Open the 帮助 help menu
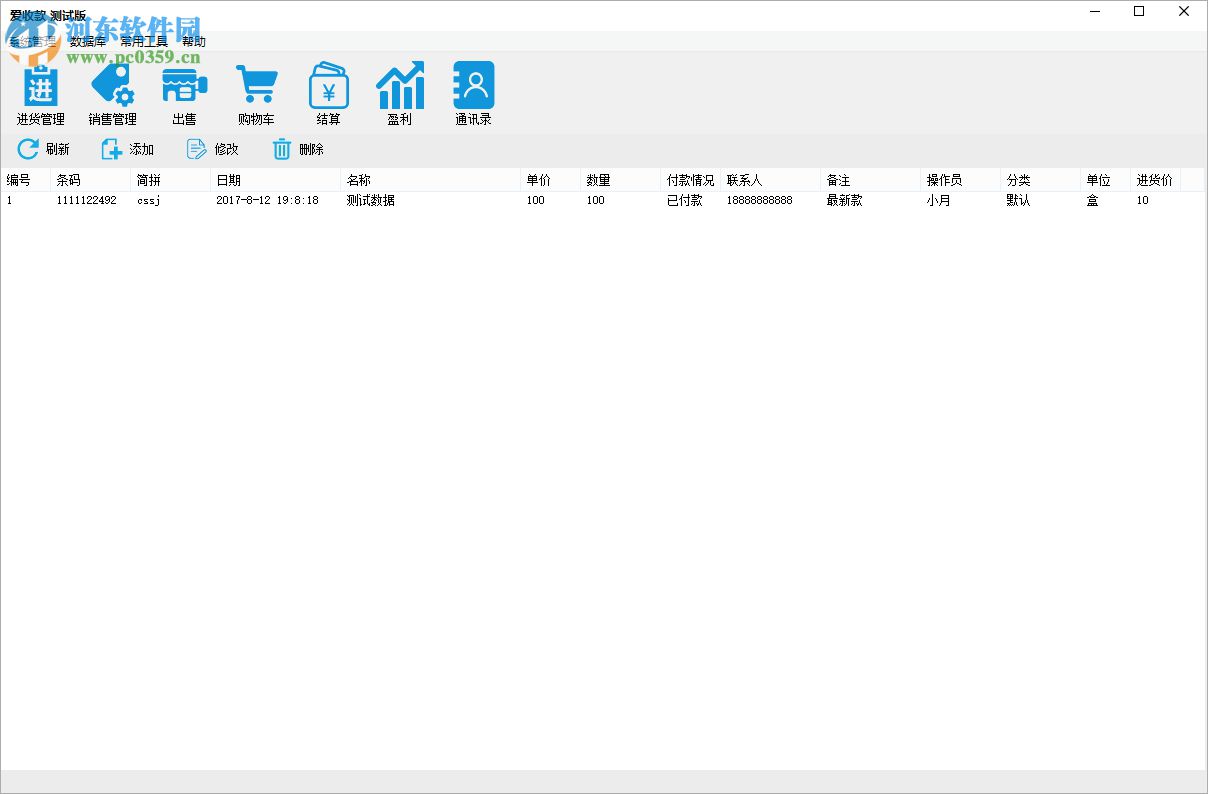Image resolution: width=1208 pixels, height=794 pixels. (x=194, y=41)
